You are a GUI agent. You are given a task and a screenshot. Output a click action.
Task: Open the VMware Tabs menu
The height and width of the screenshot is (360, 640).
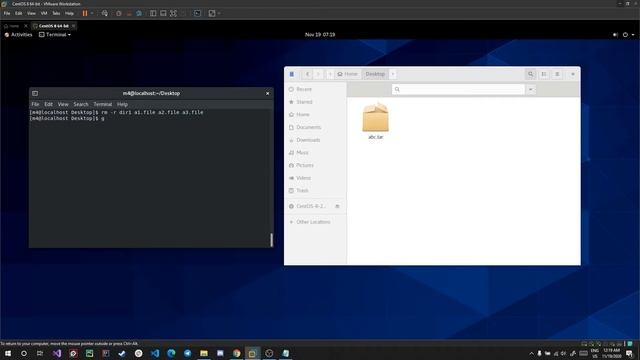click(x=56, y=13)
